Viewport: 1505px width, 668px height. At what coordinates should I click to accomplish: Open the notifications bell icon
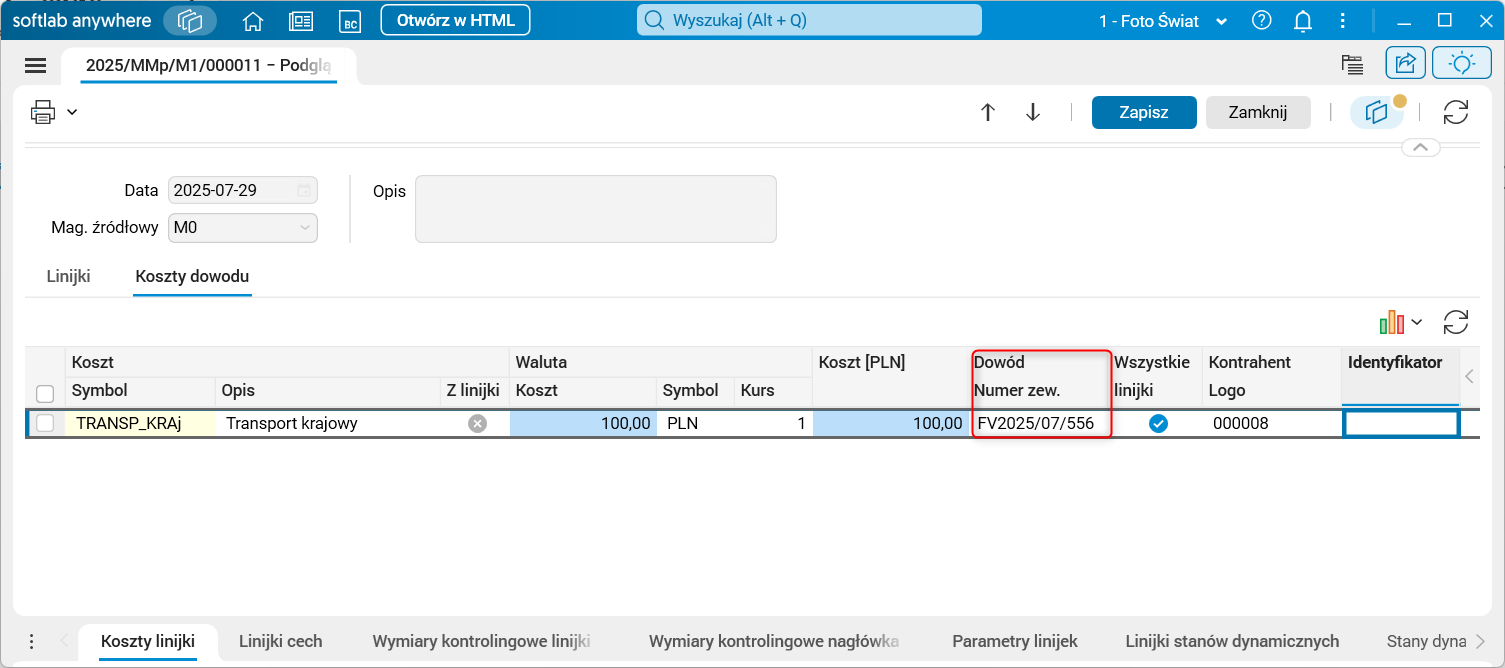[x=1303, y=21]
